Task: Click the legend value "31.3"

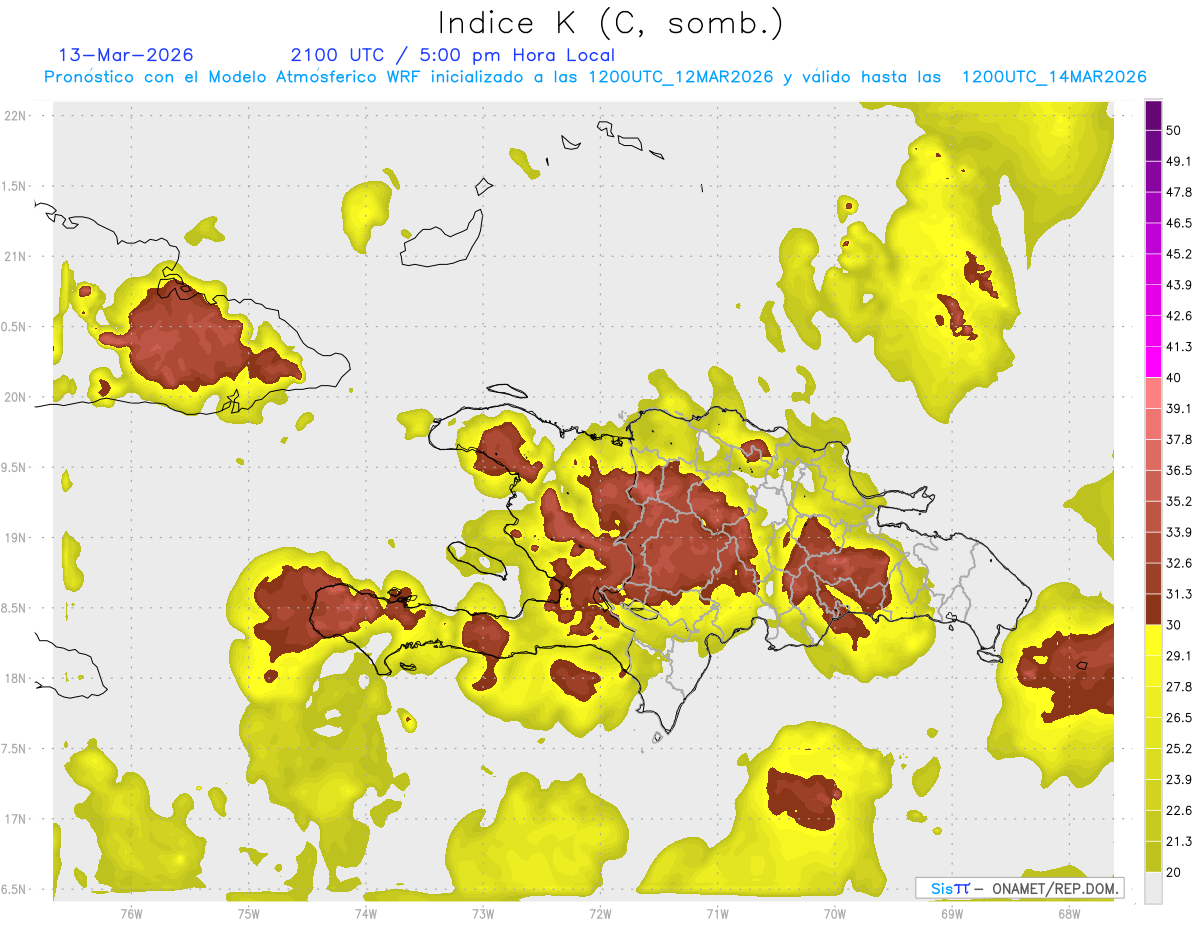Action: (x=1179, y=594)
